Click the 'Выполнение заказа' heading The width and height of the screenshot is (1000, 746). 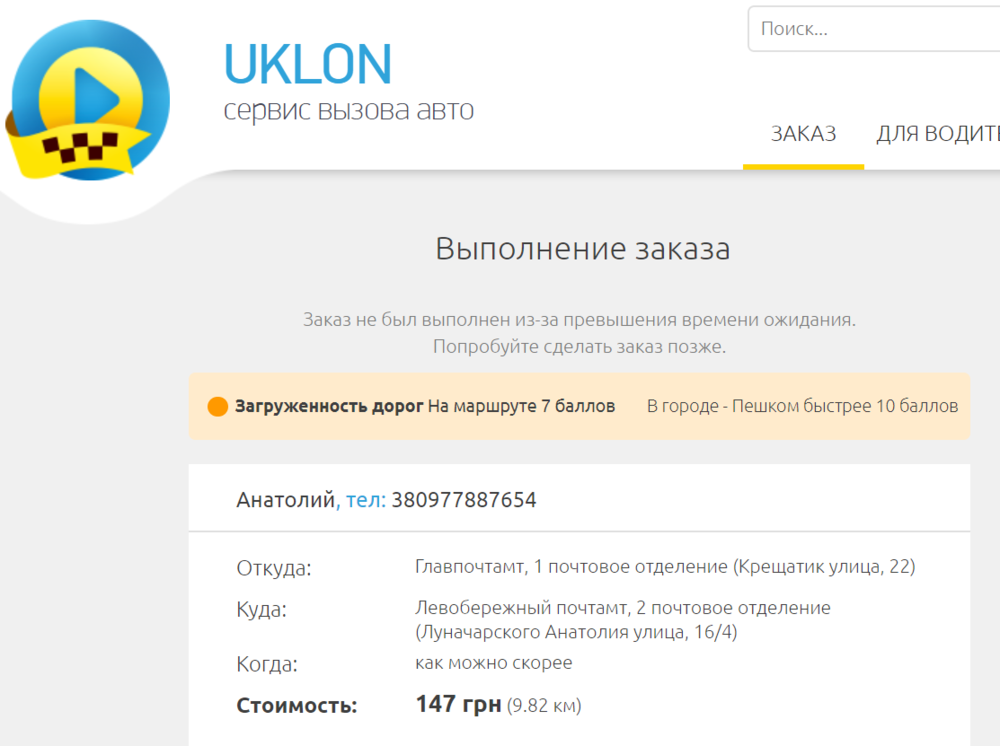point(582,249)
